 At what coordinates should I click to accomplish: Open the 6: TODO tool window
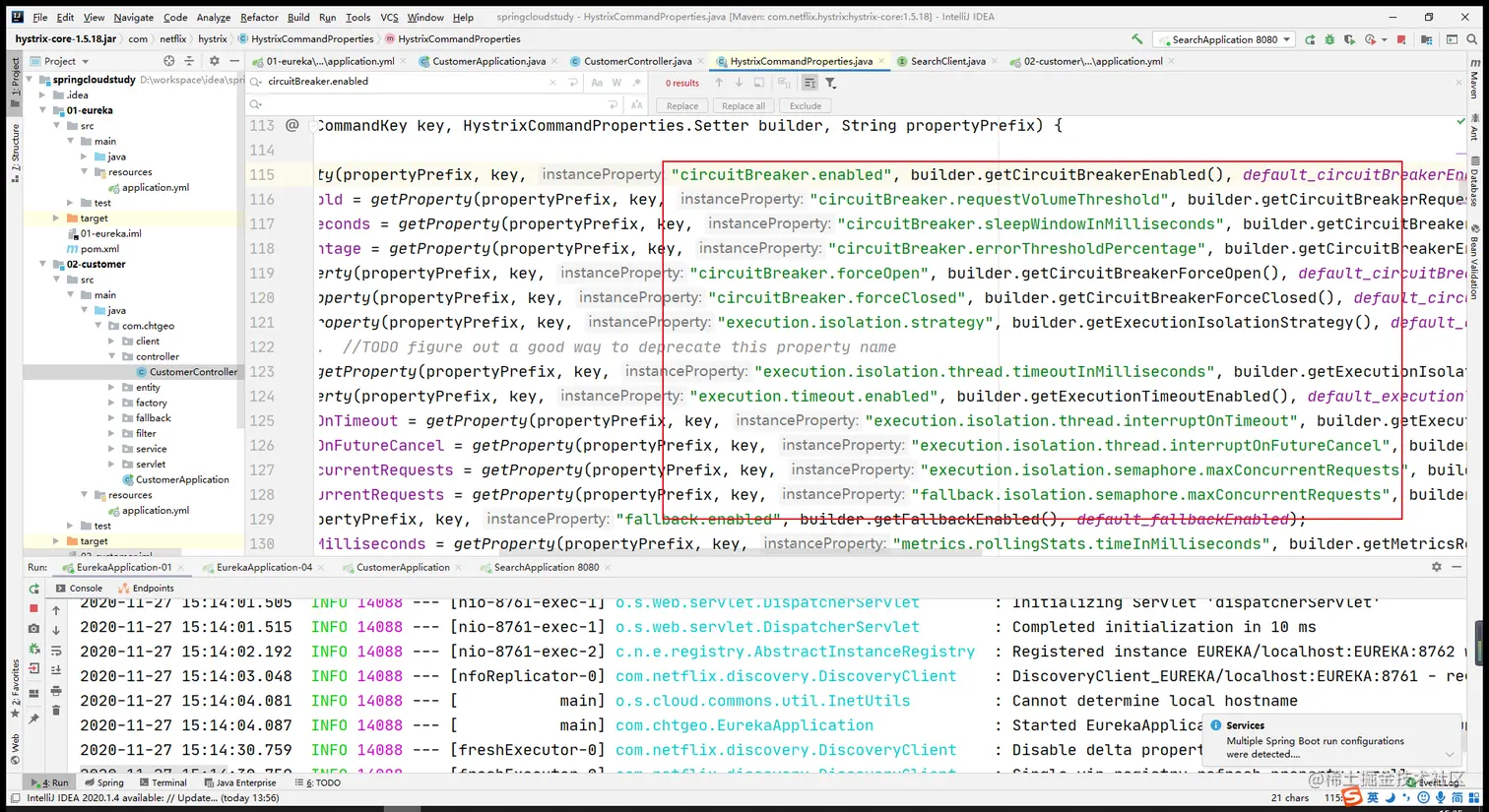[317, 782]
